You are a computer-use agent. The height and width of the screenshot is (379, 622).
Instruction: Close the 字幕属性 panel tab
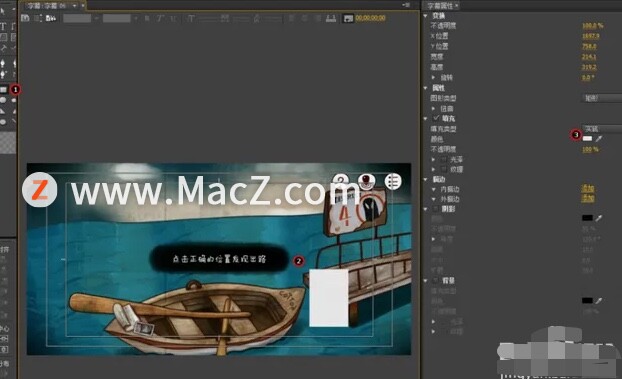(x=457, y=6)
